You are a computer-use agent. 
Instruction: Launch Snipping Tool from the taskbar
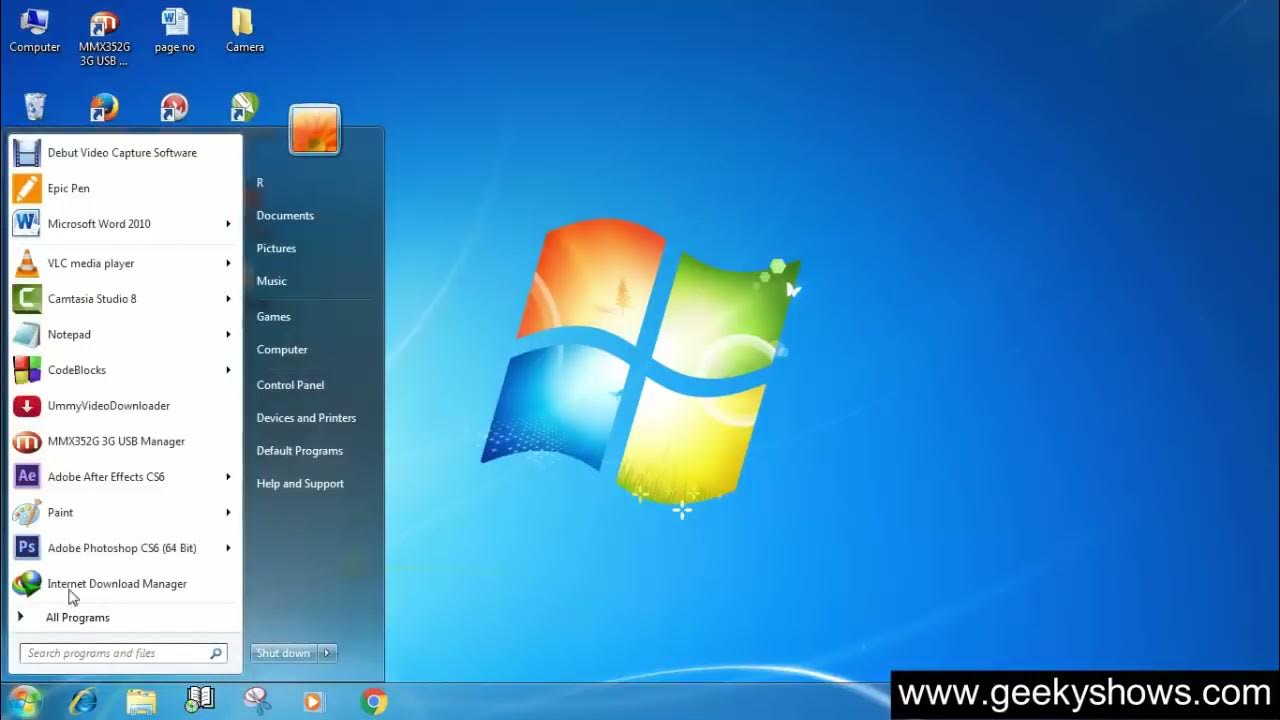tap(257, 701)
